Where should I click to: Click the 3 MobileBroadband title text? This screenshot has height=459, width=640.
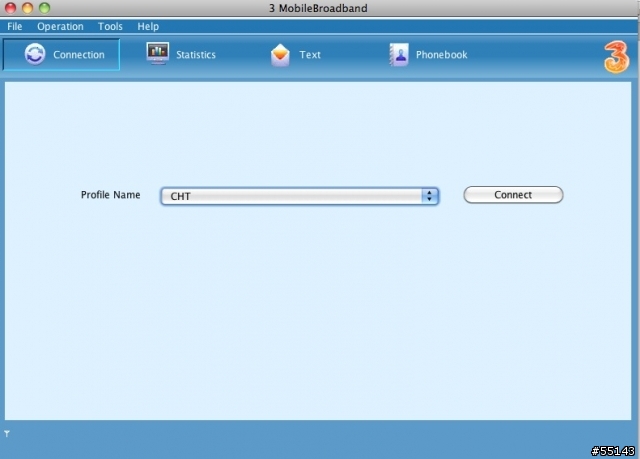point(318,8)
